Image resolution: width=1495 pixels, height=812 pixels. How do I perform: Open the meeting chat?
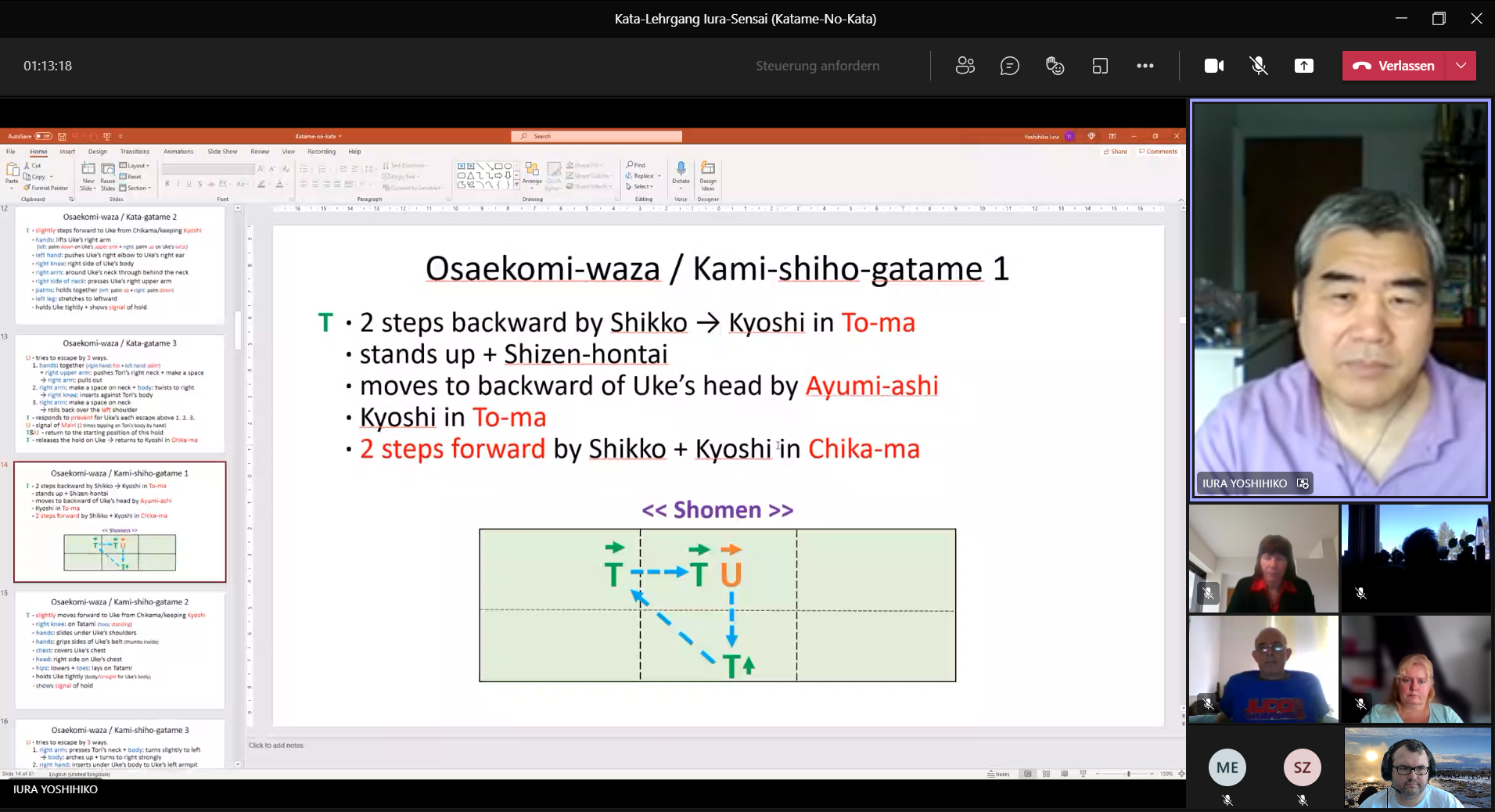(x=1009, y=66)
